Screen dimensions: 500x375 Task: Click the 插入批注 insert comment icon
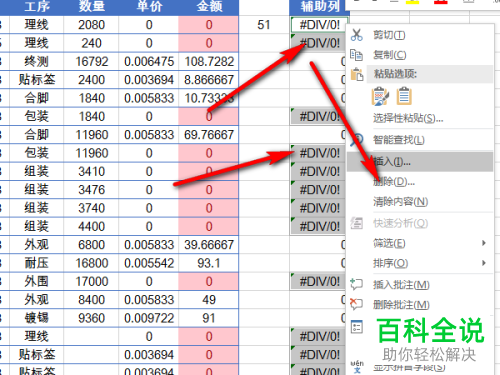click(356, 284)
